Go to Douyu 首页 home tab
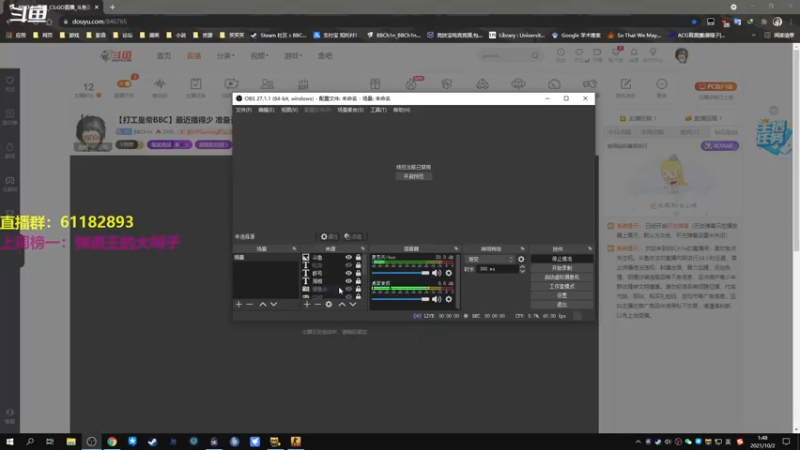 coord(164,56)
